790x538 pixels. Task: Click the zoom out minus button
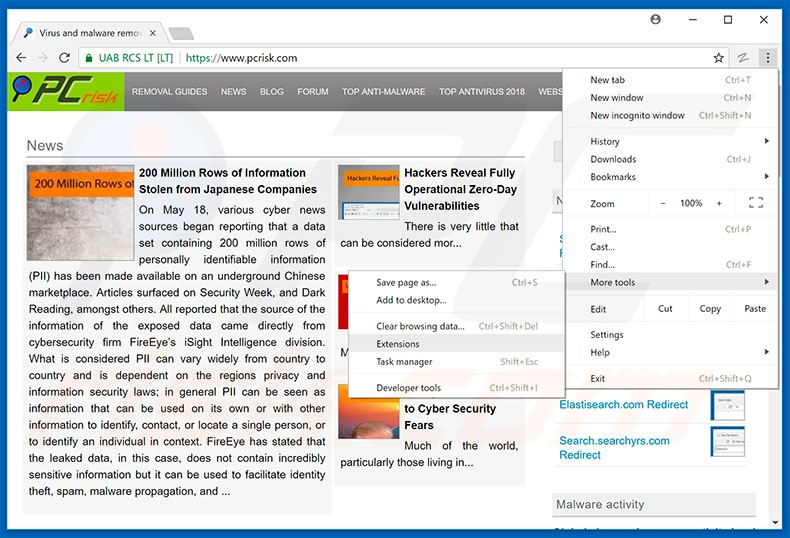coord(662,203)
